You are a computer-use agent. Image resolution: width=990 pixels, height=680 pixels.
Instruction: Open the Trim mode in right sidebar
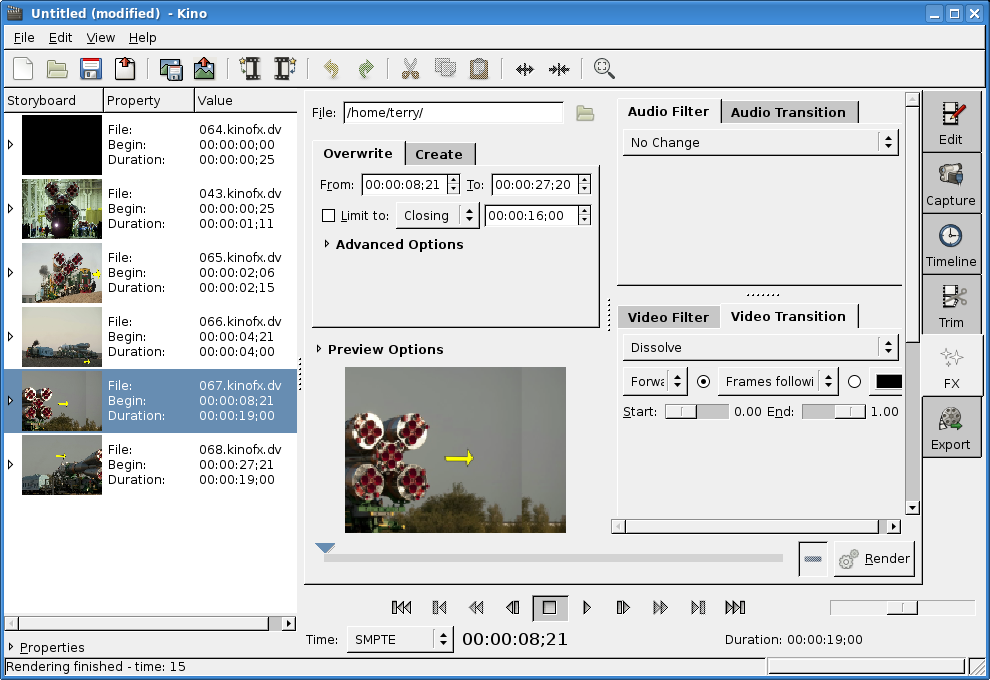tap(950, 305)
